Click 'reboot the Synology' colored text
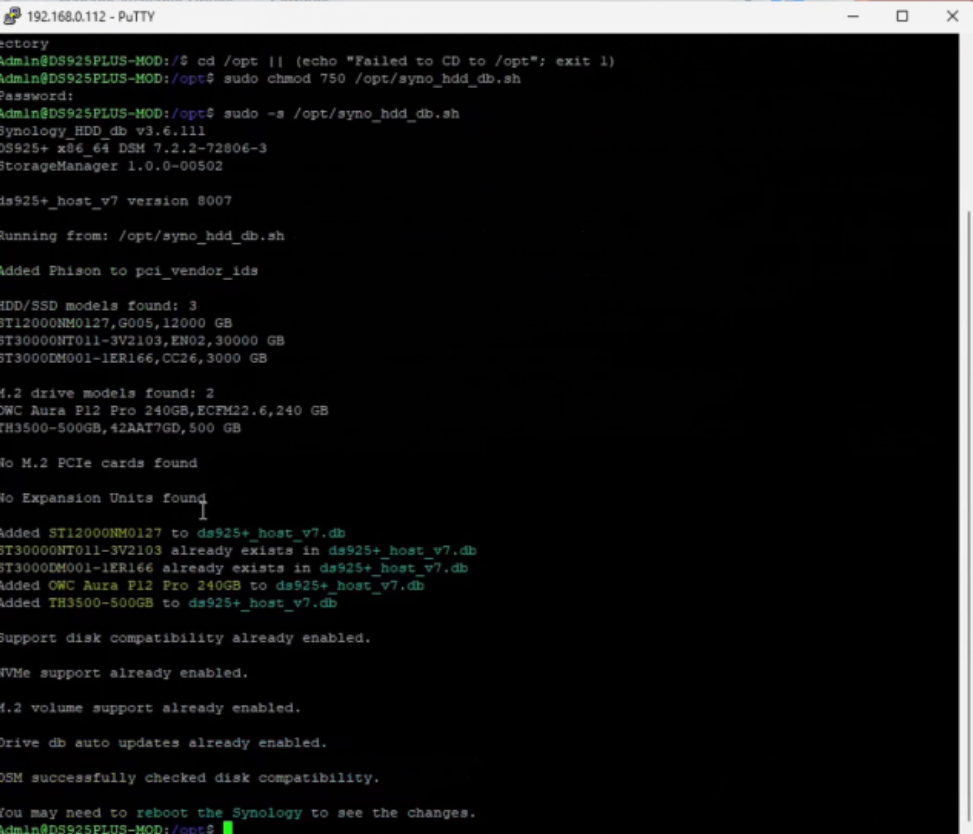The width and height of the screenshot is (973, 834). 218,813
